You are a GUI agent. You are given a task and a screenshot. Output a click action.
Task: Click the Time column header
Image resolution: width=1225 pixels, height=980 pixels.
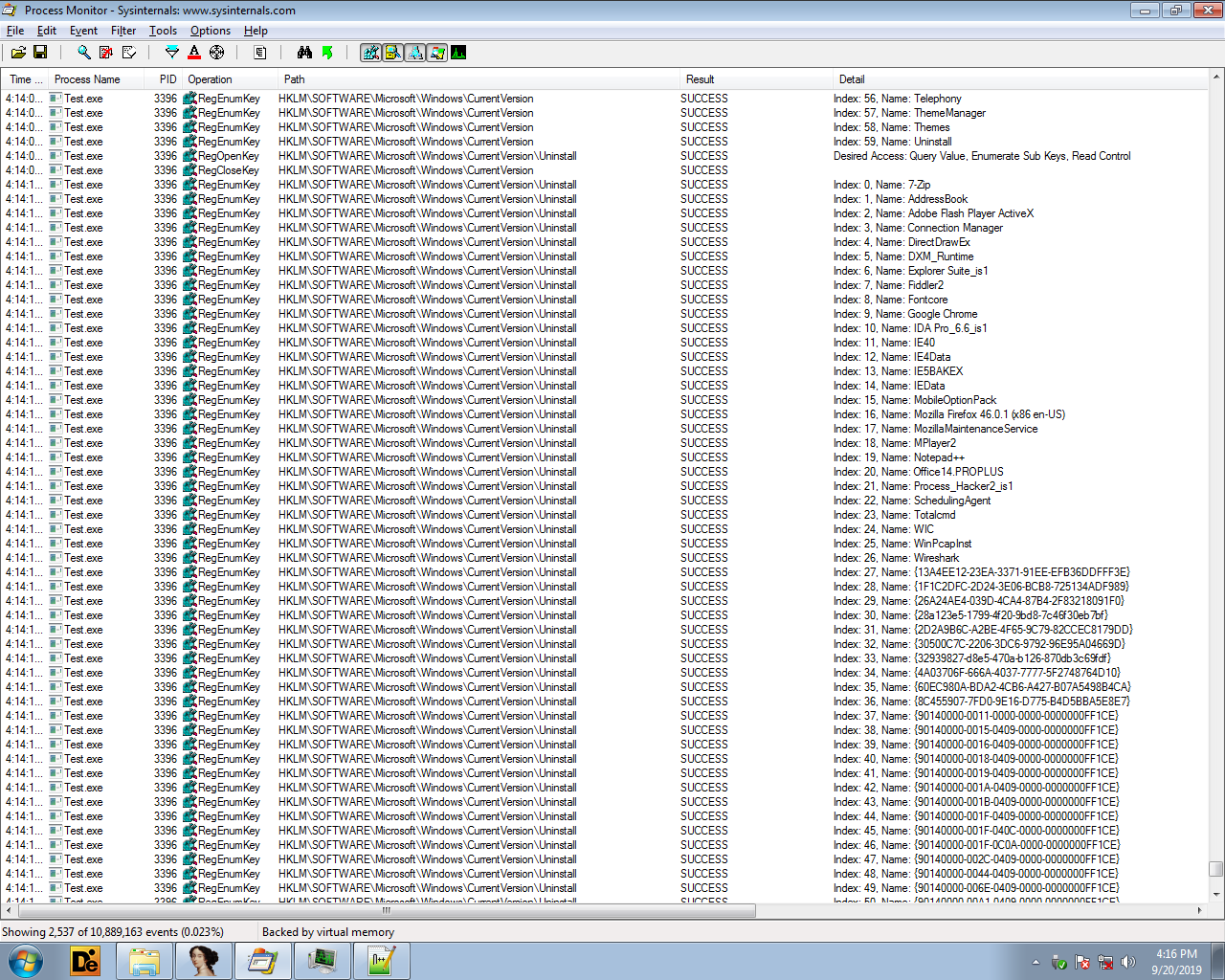click(x=25, y=79)
